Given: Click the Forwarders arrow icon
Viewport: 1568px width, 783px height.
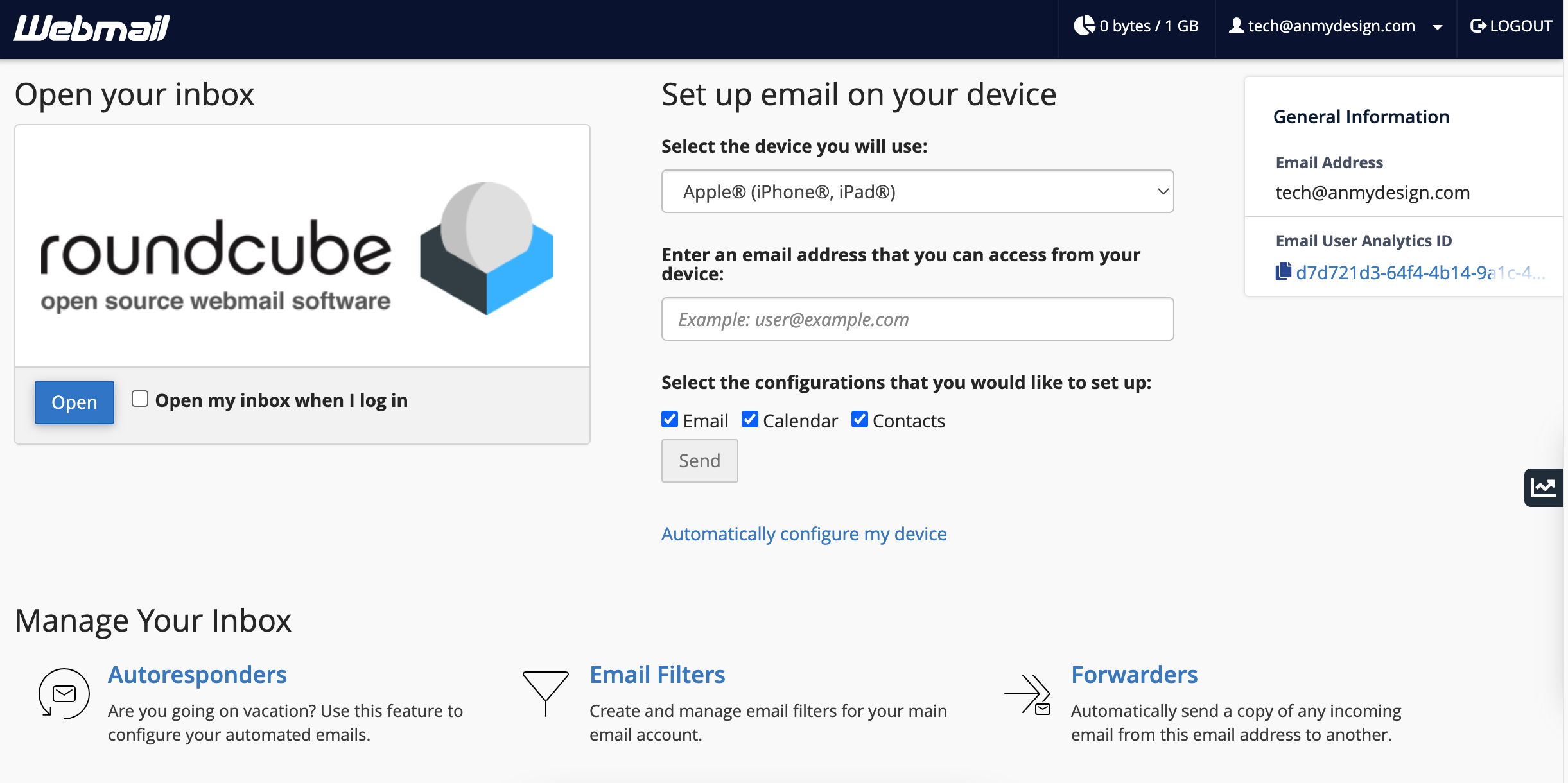Looking at the screenshot, I should pos(1027,694).
